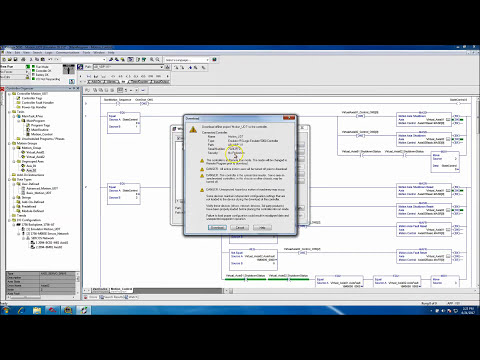Image resolution: width=480 pixels, height=360 pixels.
Task: Select Basic_Motion_UDT data type
Action: coord(39,193)
